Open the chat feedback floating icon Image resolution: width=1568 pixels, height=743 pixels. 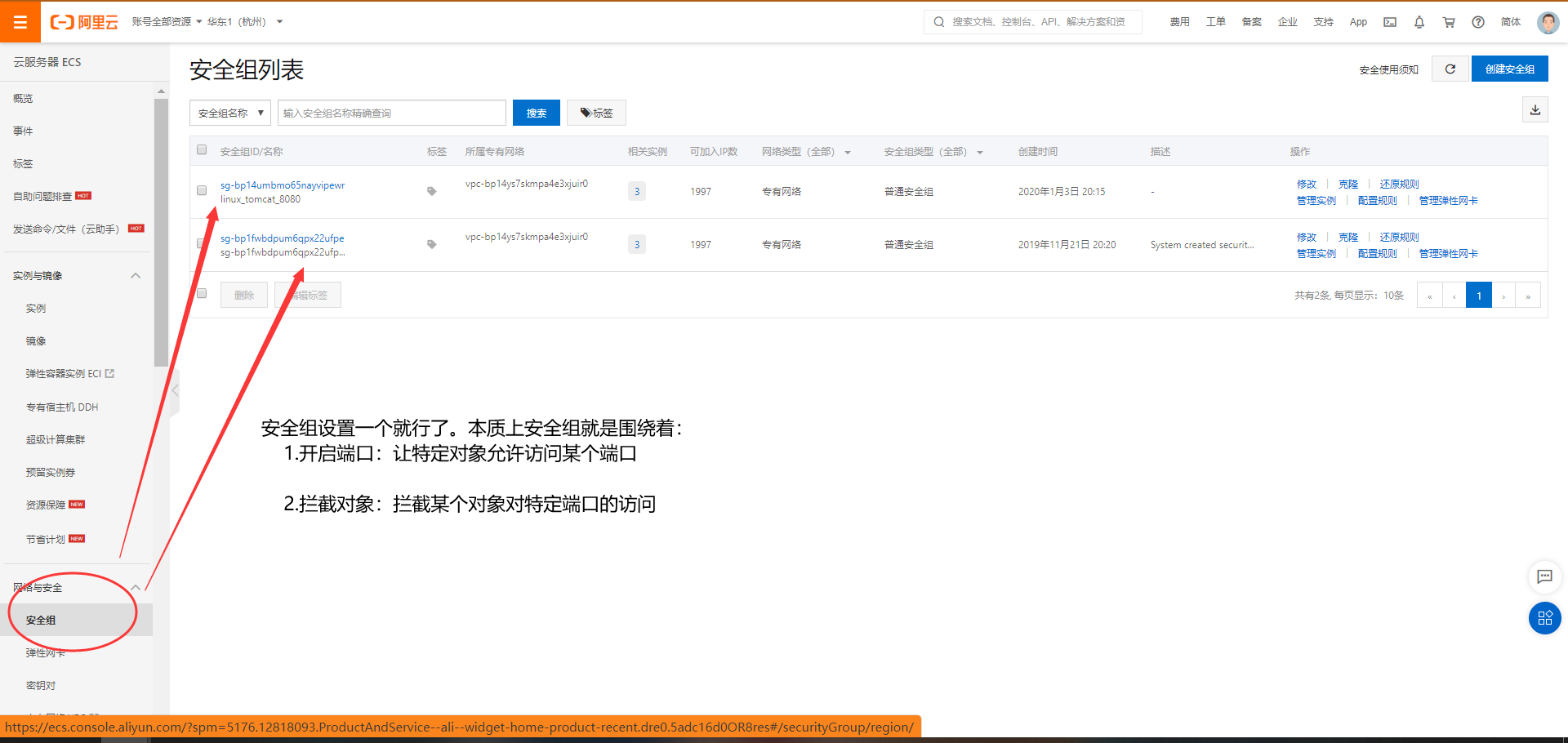point(1544,576)
